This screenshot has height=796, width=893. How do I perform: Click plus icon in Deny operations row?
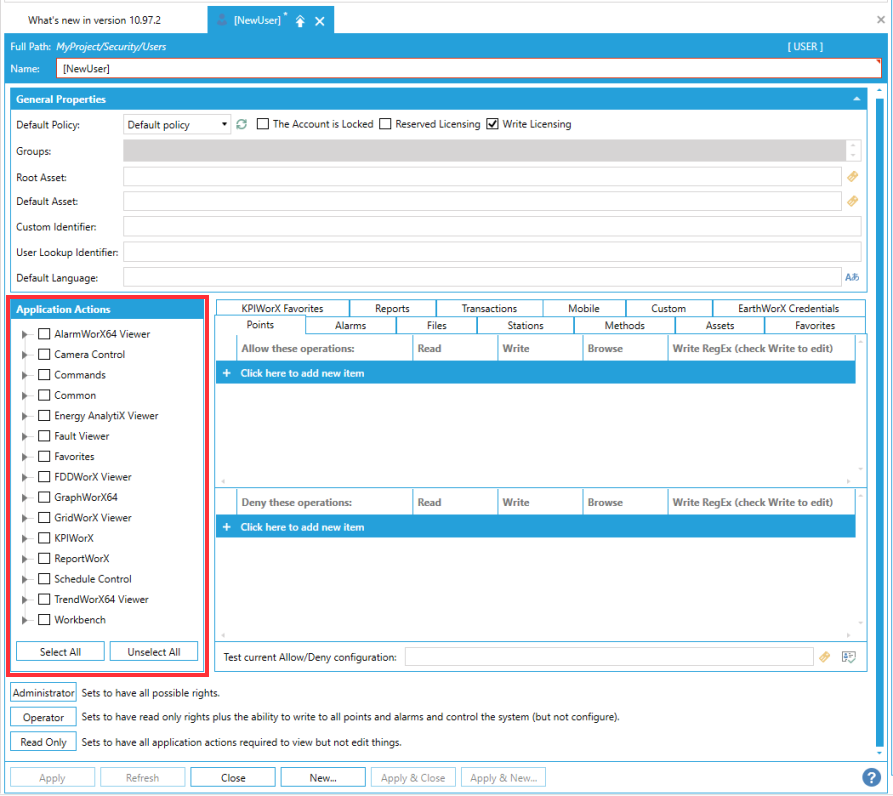[227, 527]
